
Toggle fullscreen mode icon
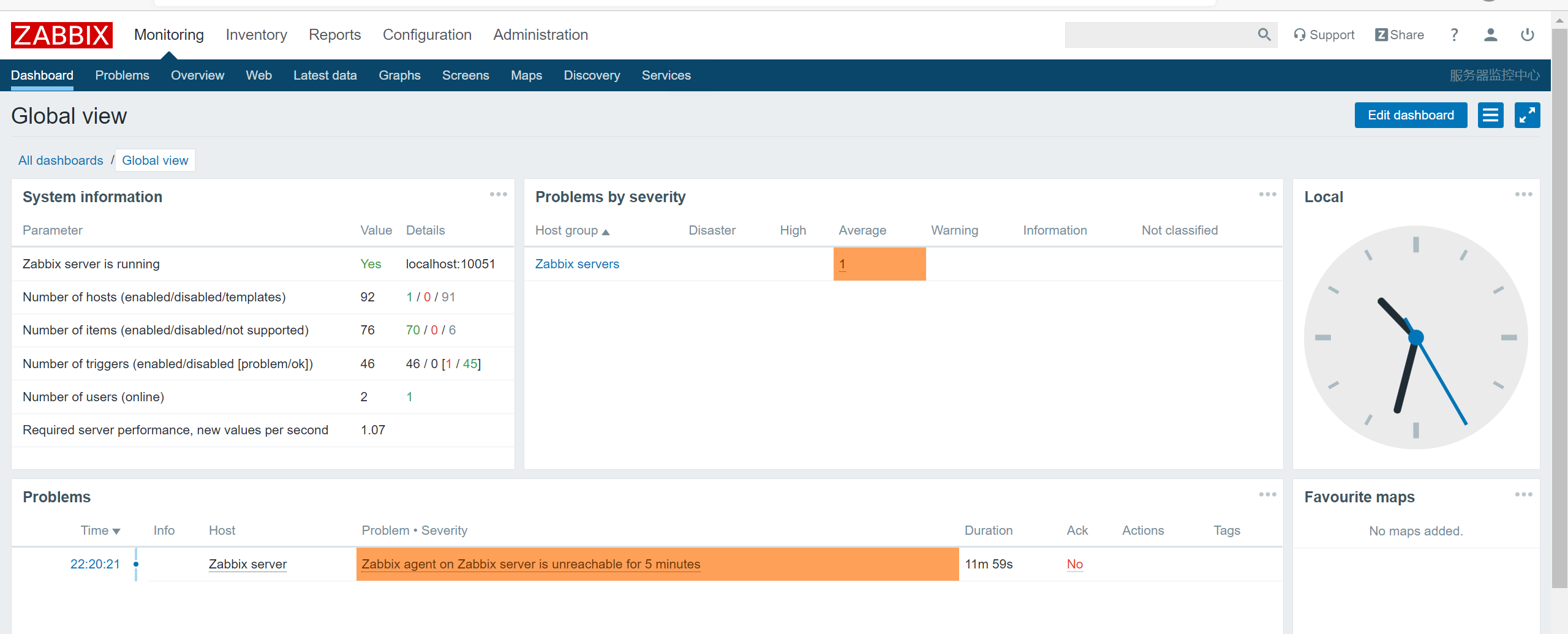1528,115
